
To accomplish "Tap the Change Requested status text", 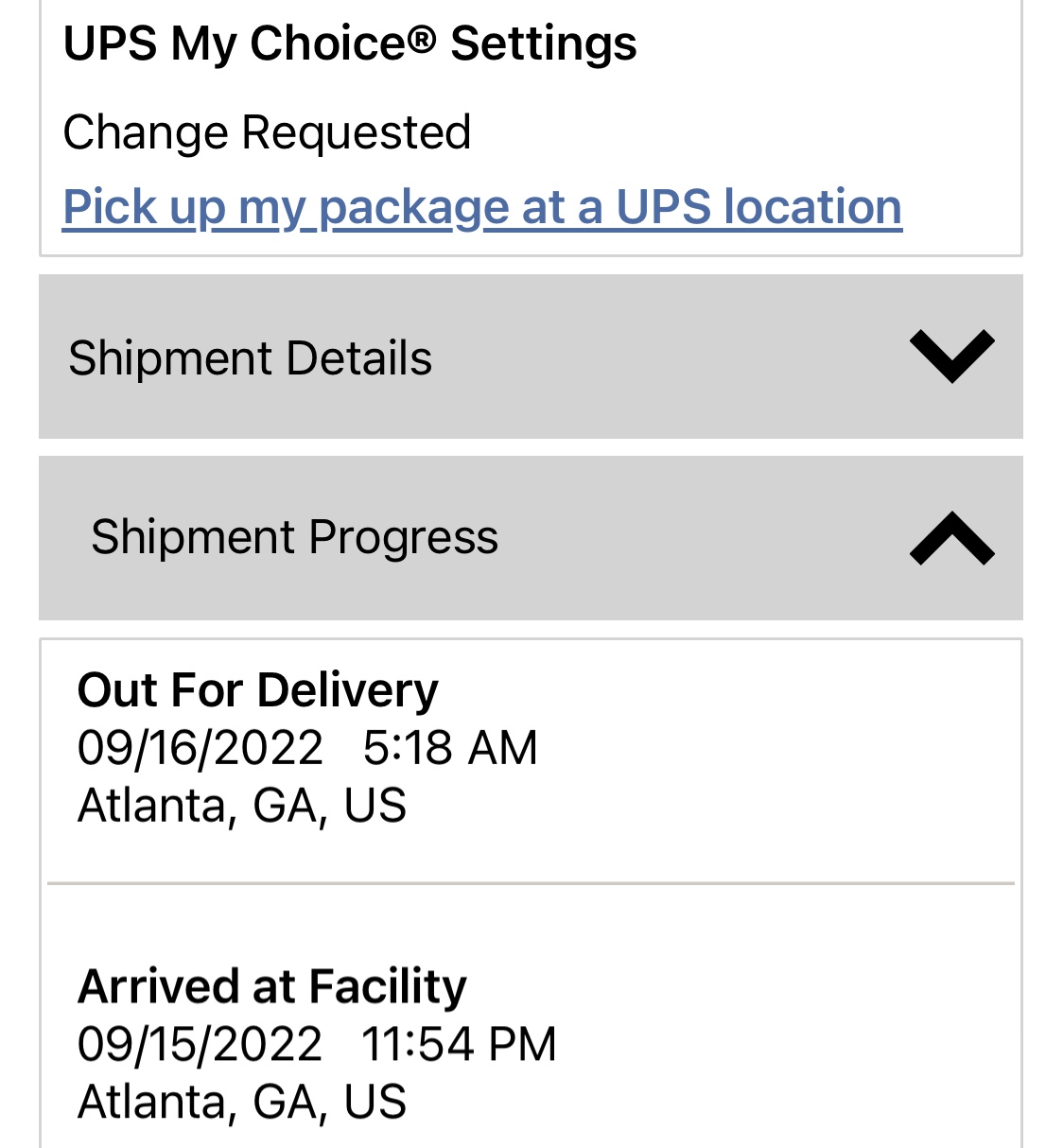I will coord(267,132).
